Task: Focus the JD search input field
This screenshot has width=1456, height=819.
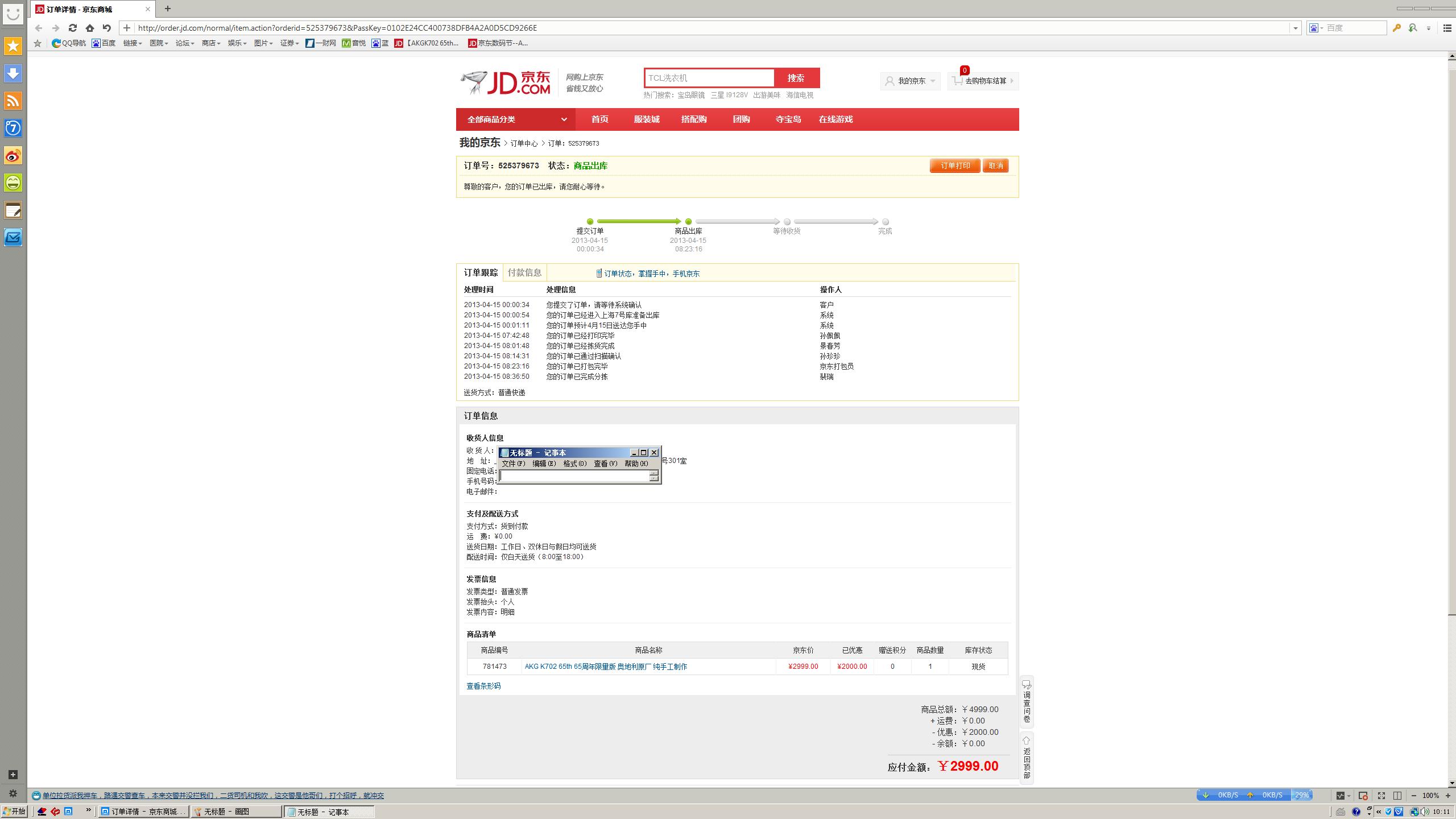Action: pyautogui.click(x=709, y=78)
